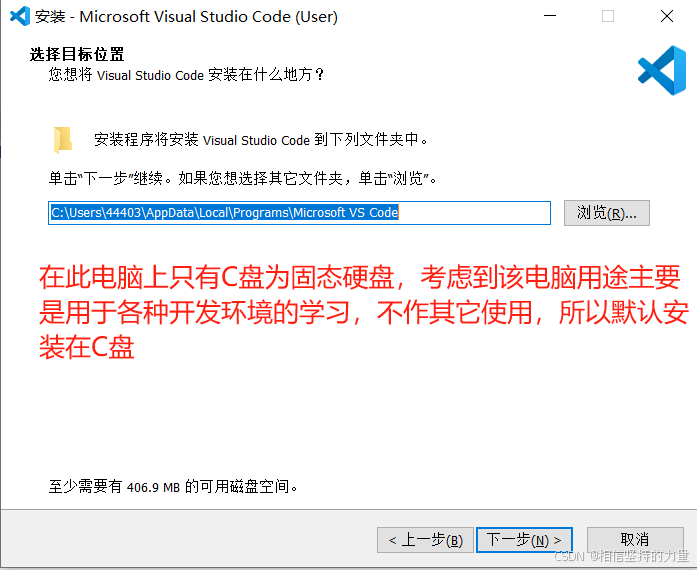The image size is (697, 570).
Task: Cancel the installation with 取消 button
Action: click(x=635, y=540)
